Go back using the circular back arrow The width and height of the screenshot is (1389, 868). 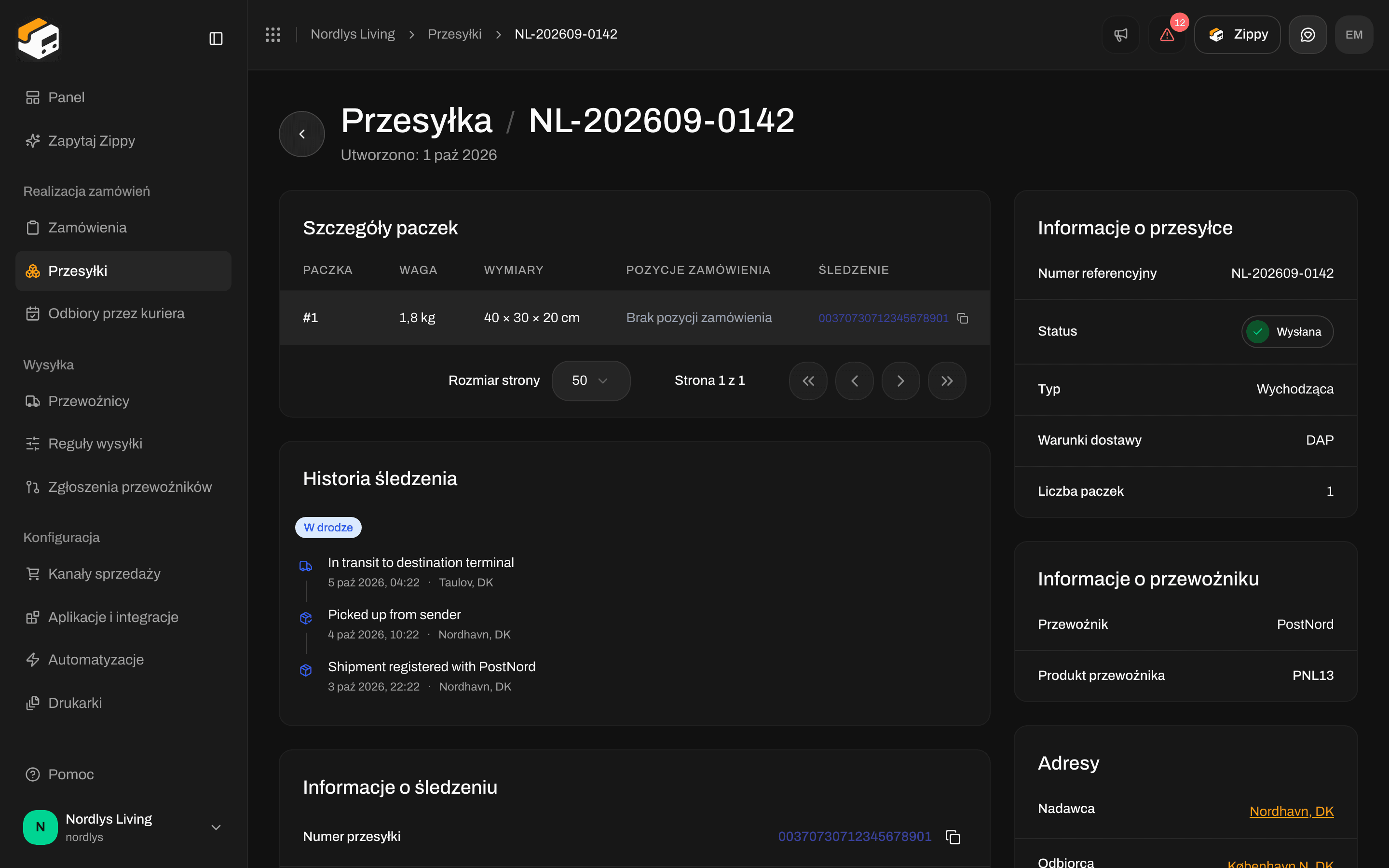(x=302, y=134)
